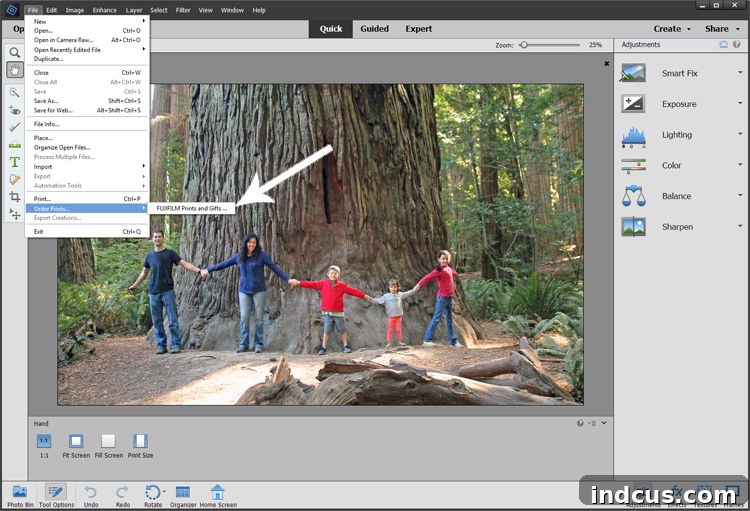Switch to Expert mode tab
The image size is (750, 511).
(419, 29)
